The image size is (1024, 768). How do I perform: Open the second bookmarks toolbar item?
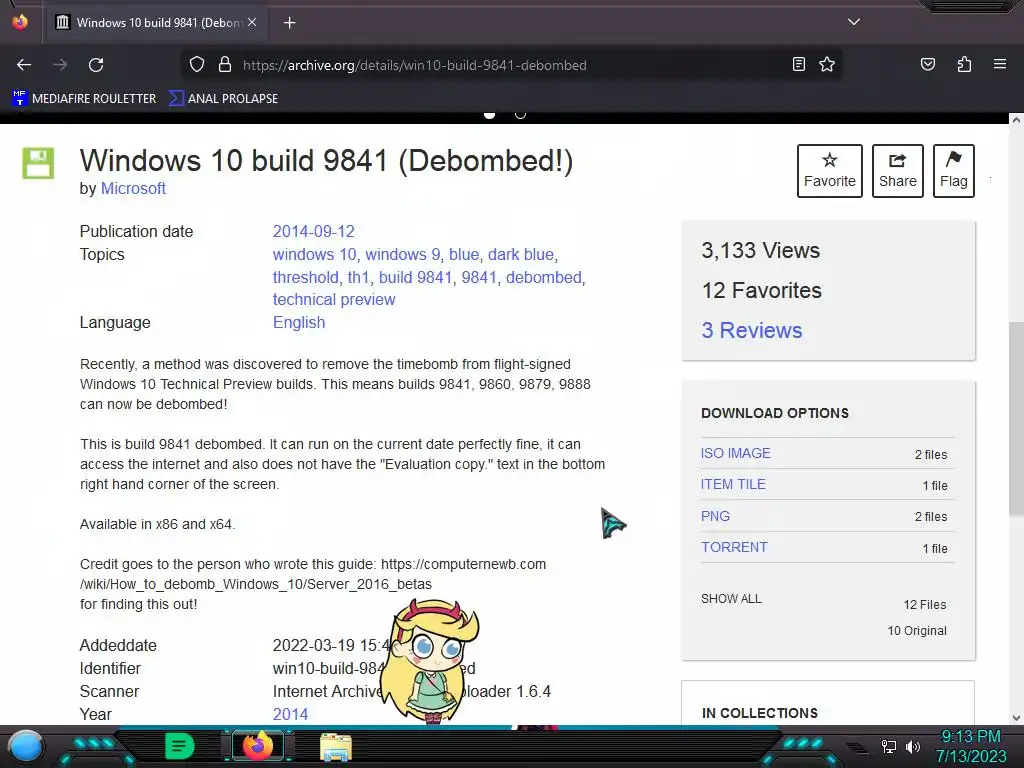point(223,99)
